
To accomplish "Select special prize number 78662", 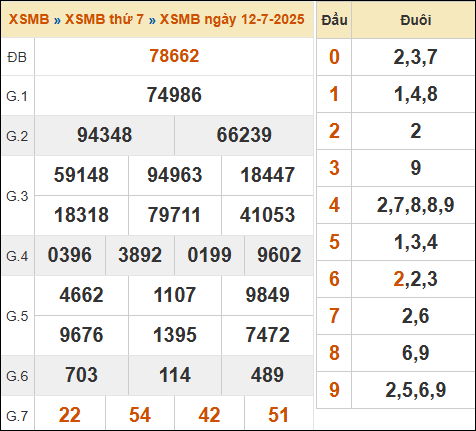I will click(174, 56).
